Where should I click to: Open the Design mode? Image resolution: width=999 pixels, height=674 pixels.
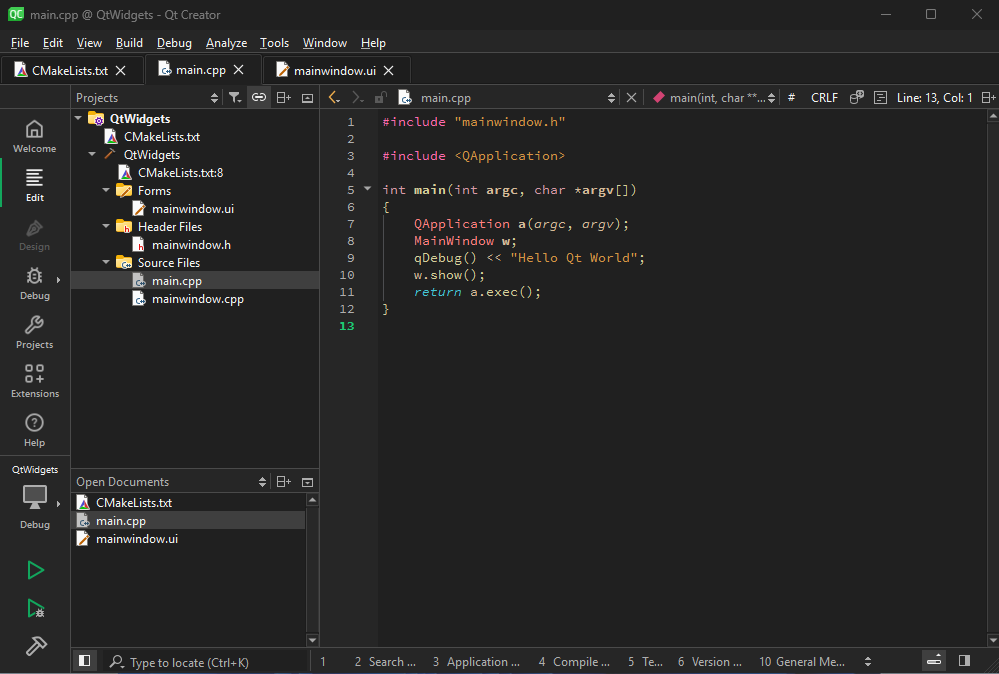(x=34, y=235)
